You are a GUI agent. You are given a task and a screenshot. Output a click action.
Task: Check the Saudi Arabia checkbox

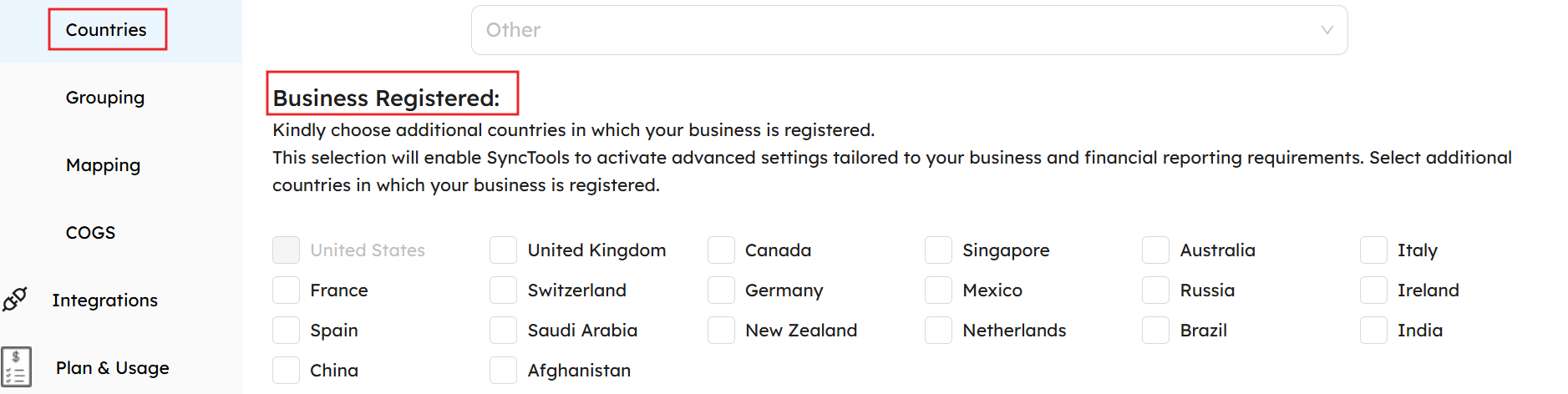pos(503,330)
